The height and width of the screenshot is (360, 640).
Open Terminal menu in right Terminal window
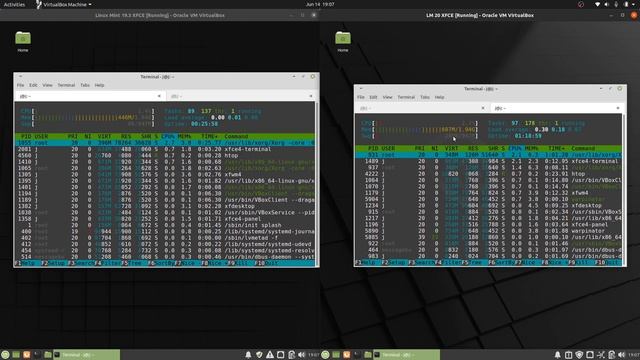point(406,97)
